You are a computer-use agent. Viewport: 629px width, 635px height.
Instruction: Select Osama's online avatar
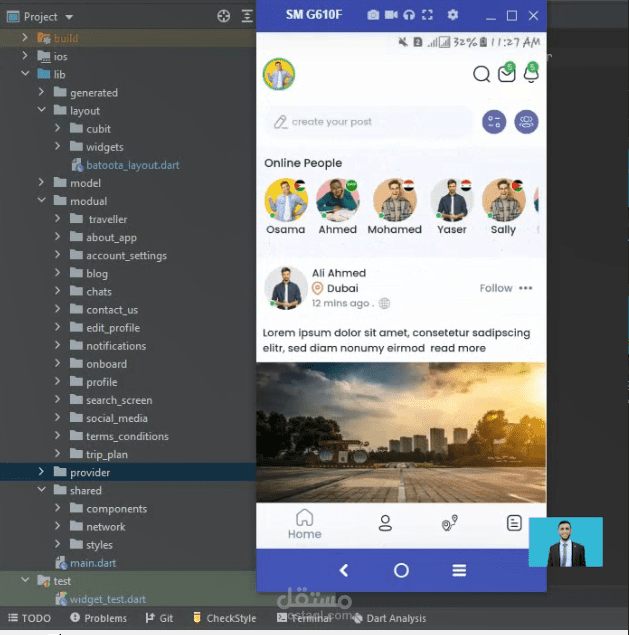point(286,200)
